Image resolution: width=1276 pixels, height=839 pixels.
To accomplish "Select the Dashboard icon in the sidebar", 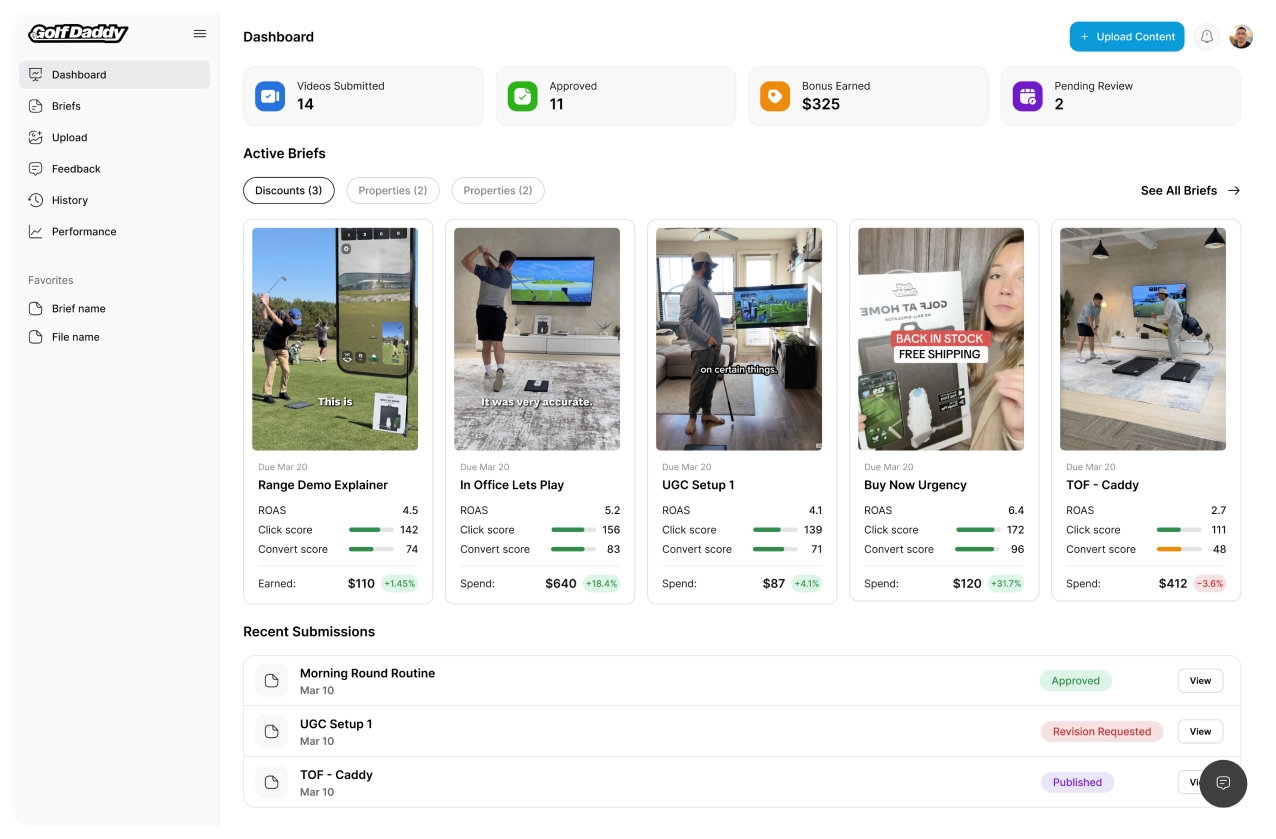I will tap(37, 74).
